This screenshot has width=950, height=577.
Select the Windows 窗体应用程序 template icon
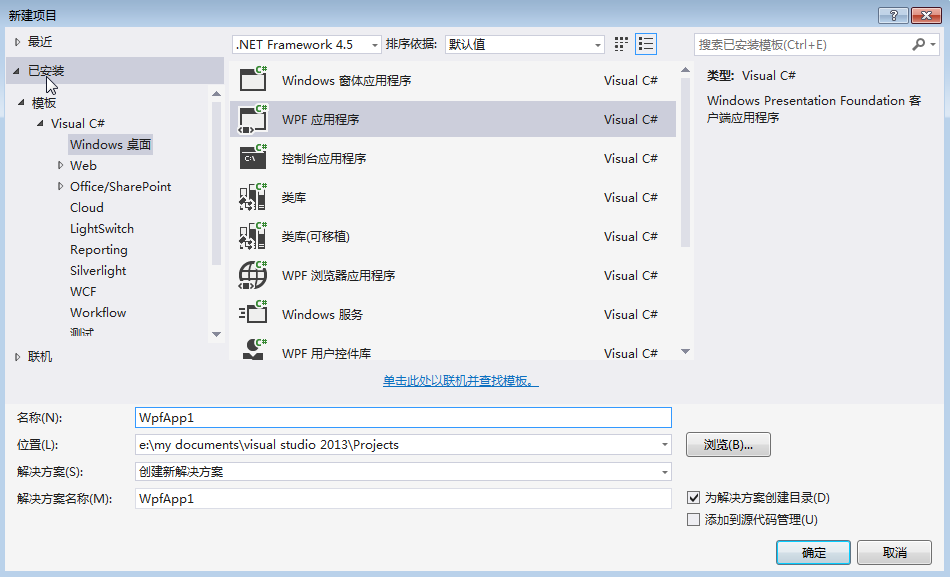point(253,80)
